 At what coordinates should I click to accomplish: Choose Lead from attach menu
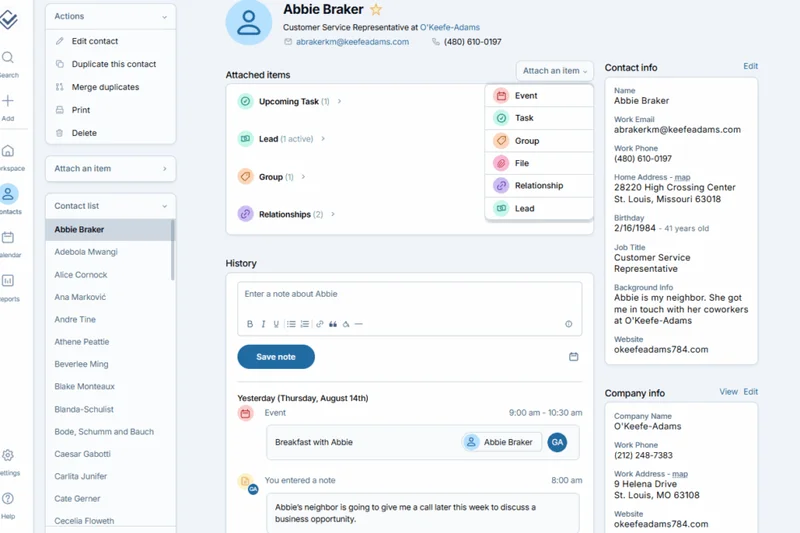click(539, 208)
